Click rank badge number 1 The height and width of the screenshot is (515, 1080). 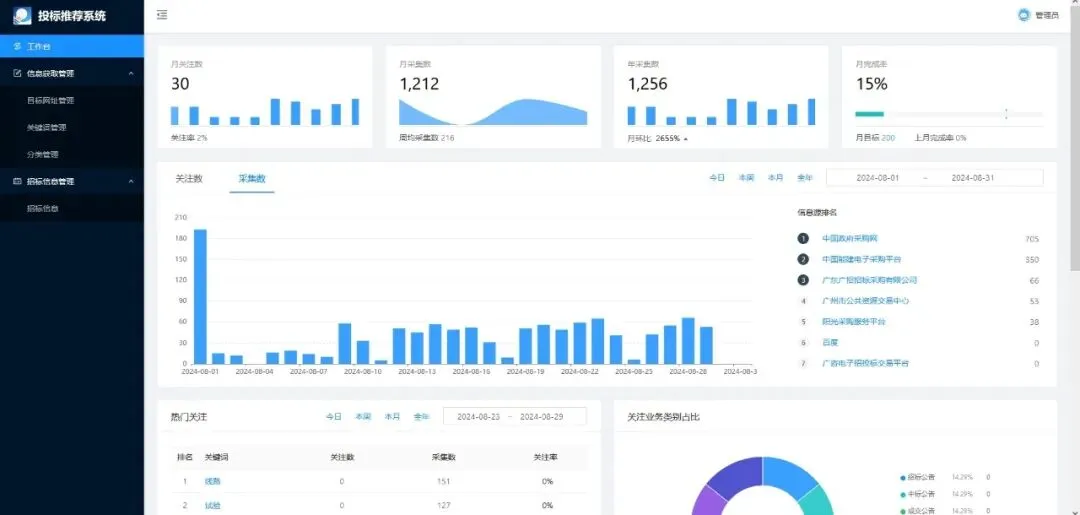[x=803, y=238]
